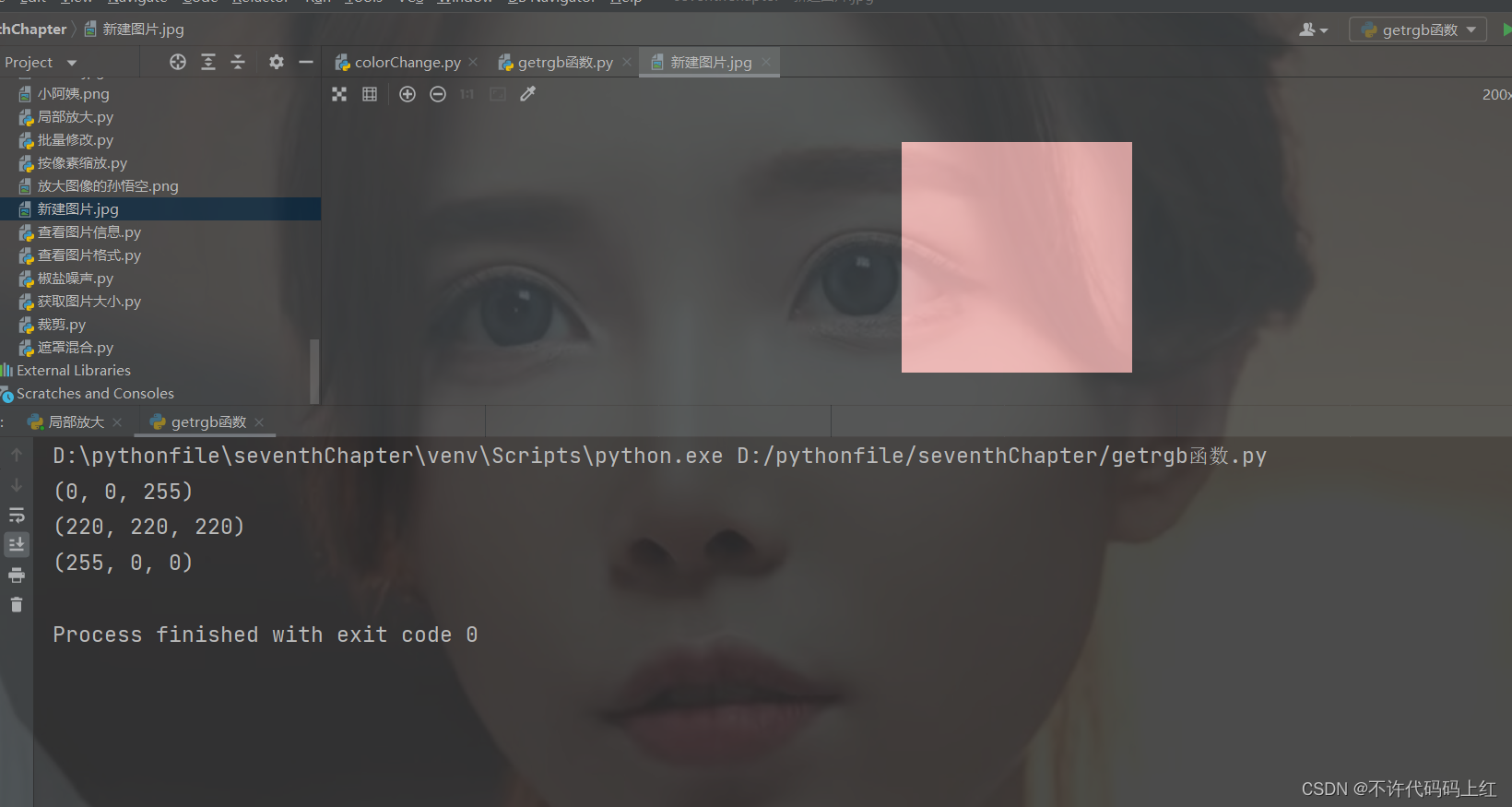Run the current configuration with green arrow
This screenshot has width=1512, height=807.
point(1506,30)
